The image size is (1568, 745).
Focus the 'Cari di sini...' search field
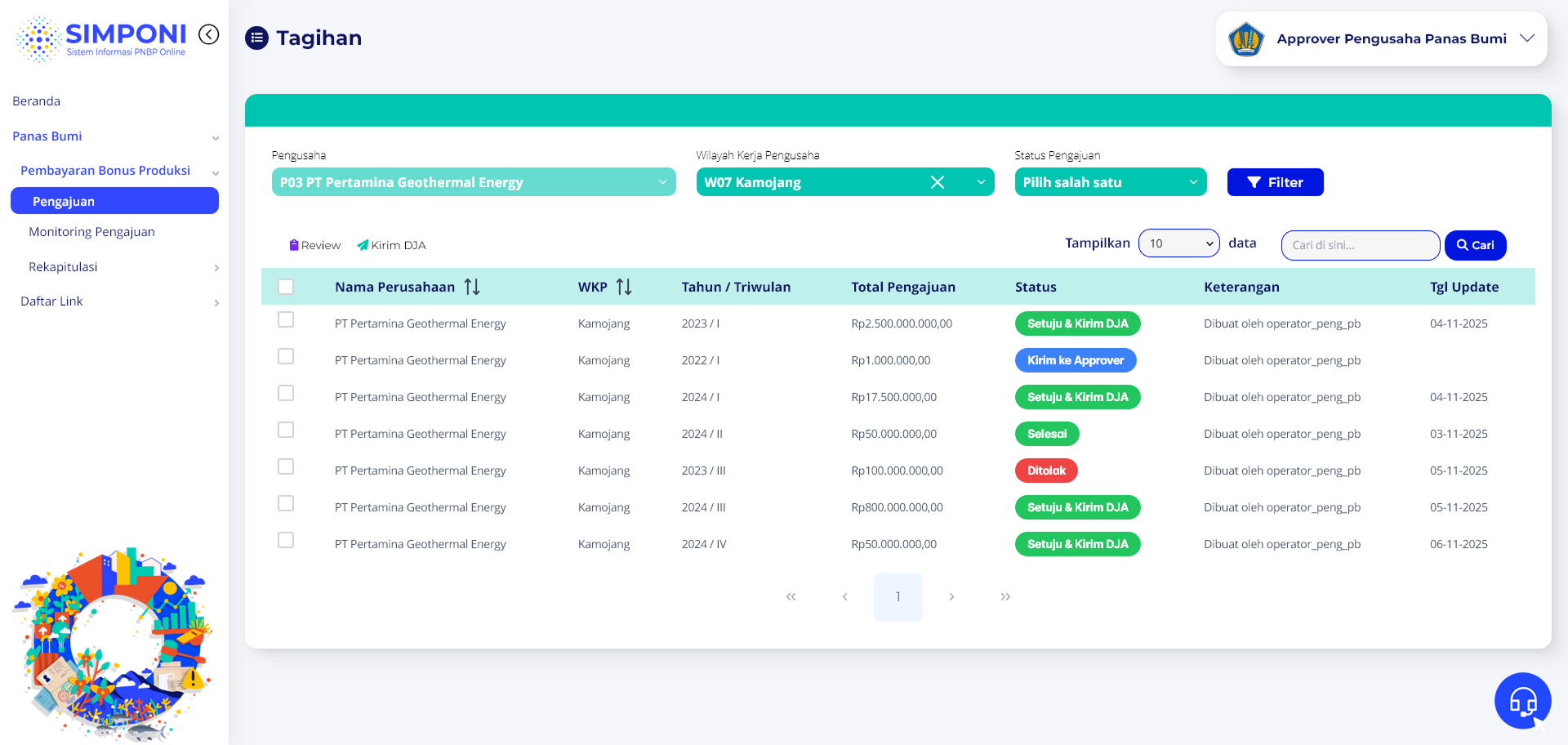coord(1361,245)
